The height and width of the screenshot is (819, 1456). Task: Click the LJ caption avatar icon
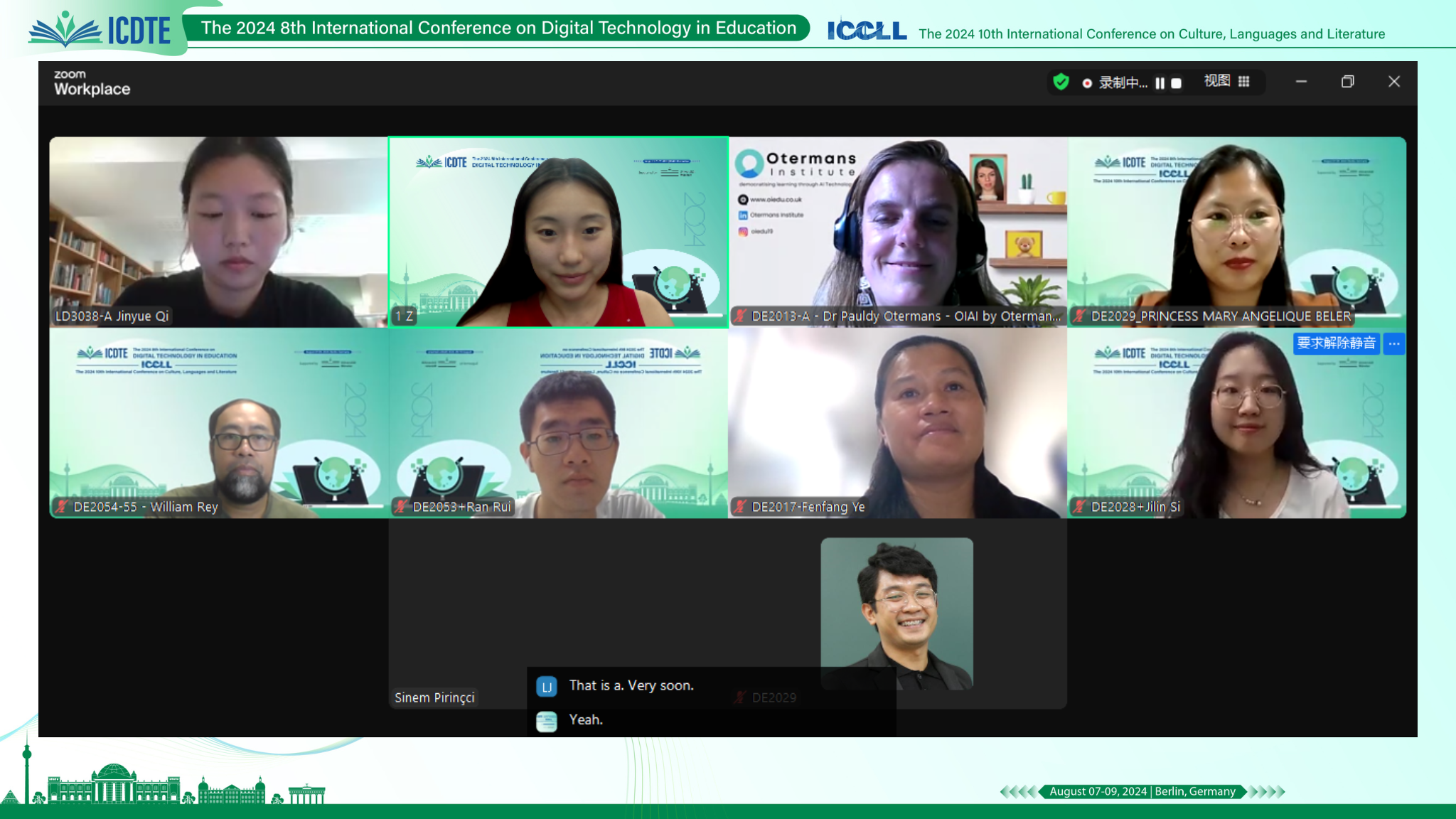point(547,687)
